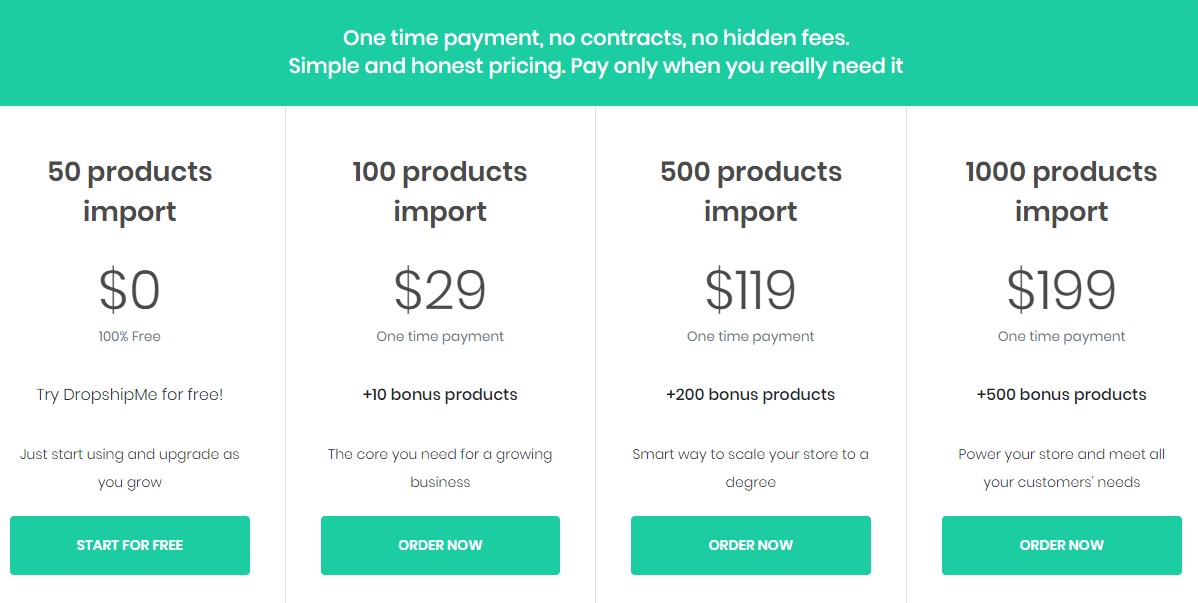Click the "+200 bonus products" text

(x=750, y=394)
